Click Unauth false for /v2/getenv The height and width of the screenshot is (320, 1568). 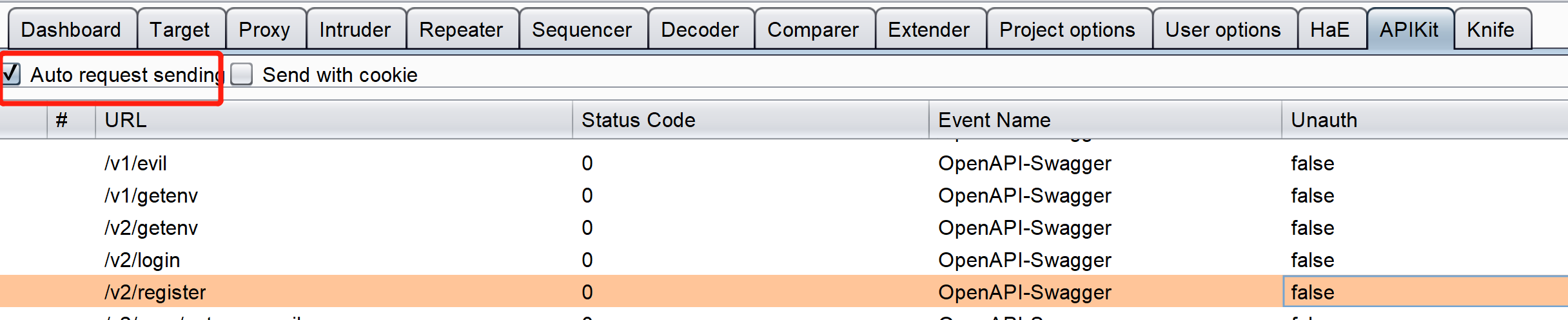point(1313,228)
